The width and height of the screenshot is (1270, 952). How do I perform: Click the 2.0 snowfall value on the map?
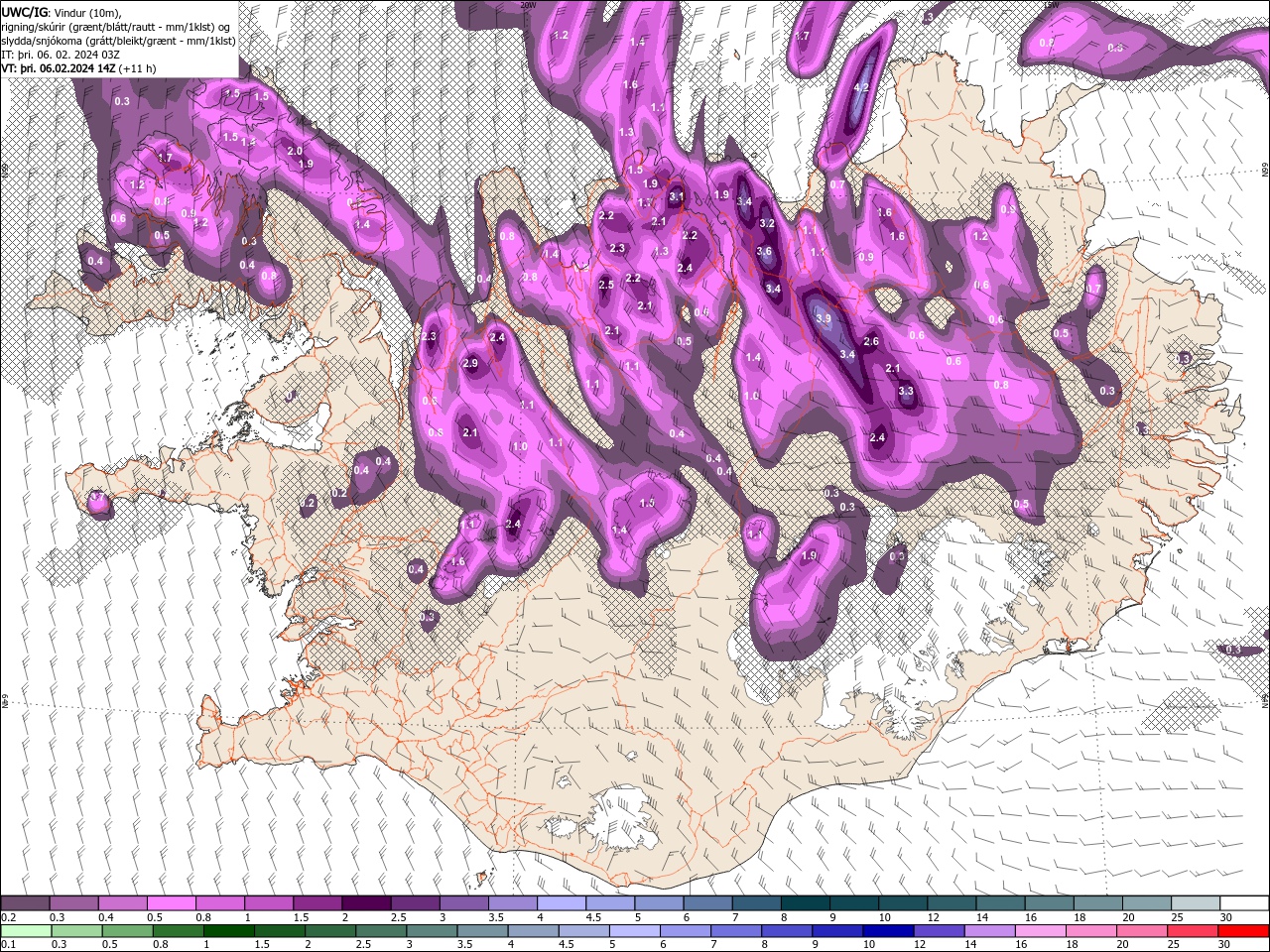(x=294, y=151)
